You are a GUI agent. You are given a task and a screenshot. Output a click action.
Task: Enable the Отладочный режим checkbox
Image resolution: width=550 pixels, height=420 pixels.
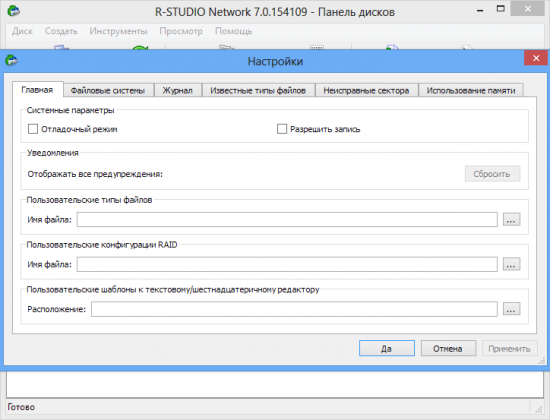click(33, 129)
